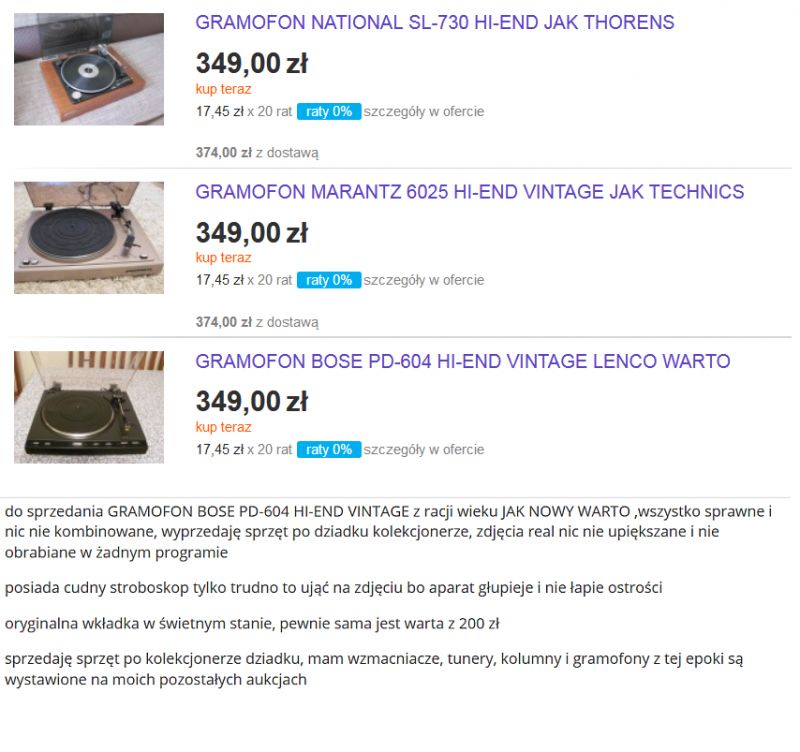Click 'raty 0%' badge on National listing
Image resolution: width=800 pixels, height=752 pixels.
(329, 111)
